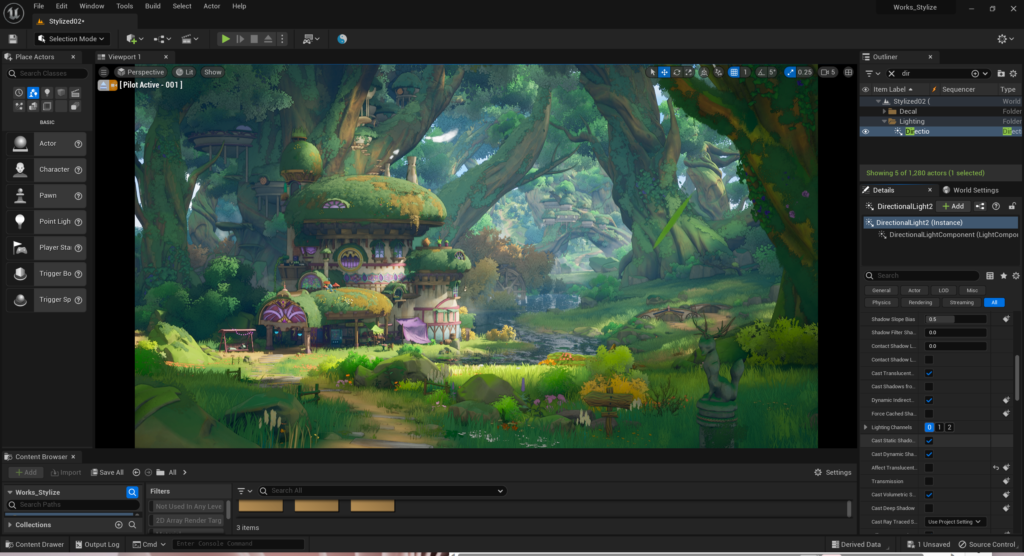Screen dimensions: 1024x556
Task: Select the rotate gizmo tool in viewport
Action: click(677, 72)
